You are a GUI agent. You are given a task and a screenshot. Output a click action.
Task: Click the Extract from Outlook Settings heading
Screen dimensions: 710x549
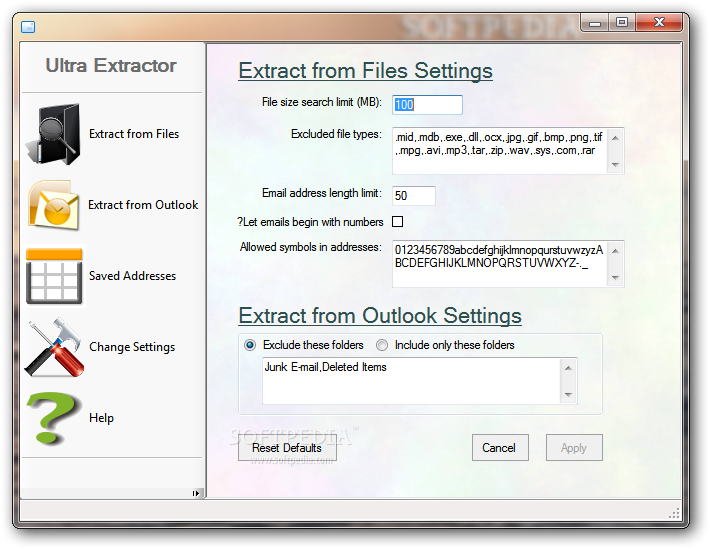[380, 316]
